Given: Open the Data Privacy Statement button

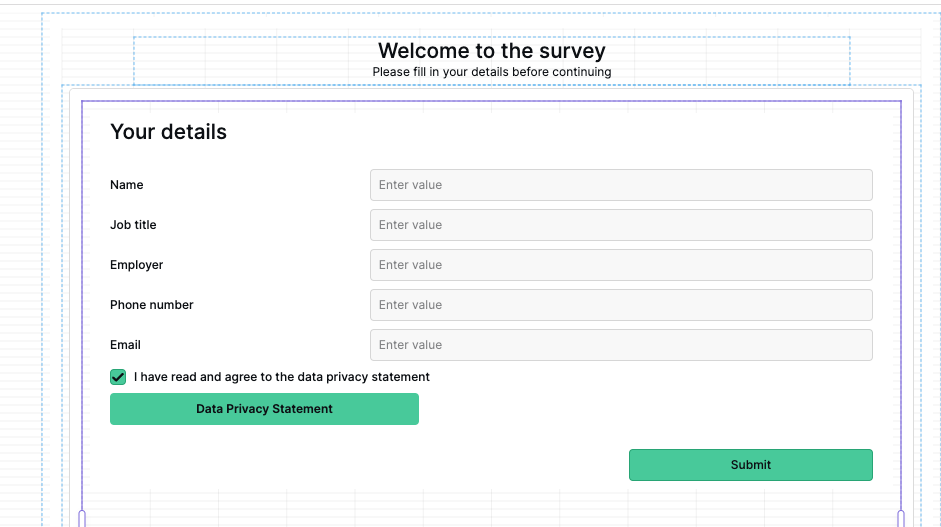Looking at the screenshot, I should click(264, 409).
